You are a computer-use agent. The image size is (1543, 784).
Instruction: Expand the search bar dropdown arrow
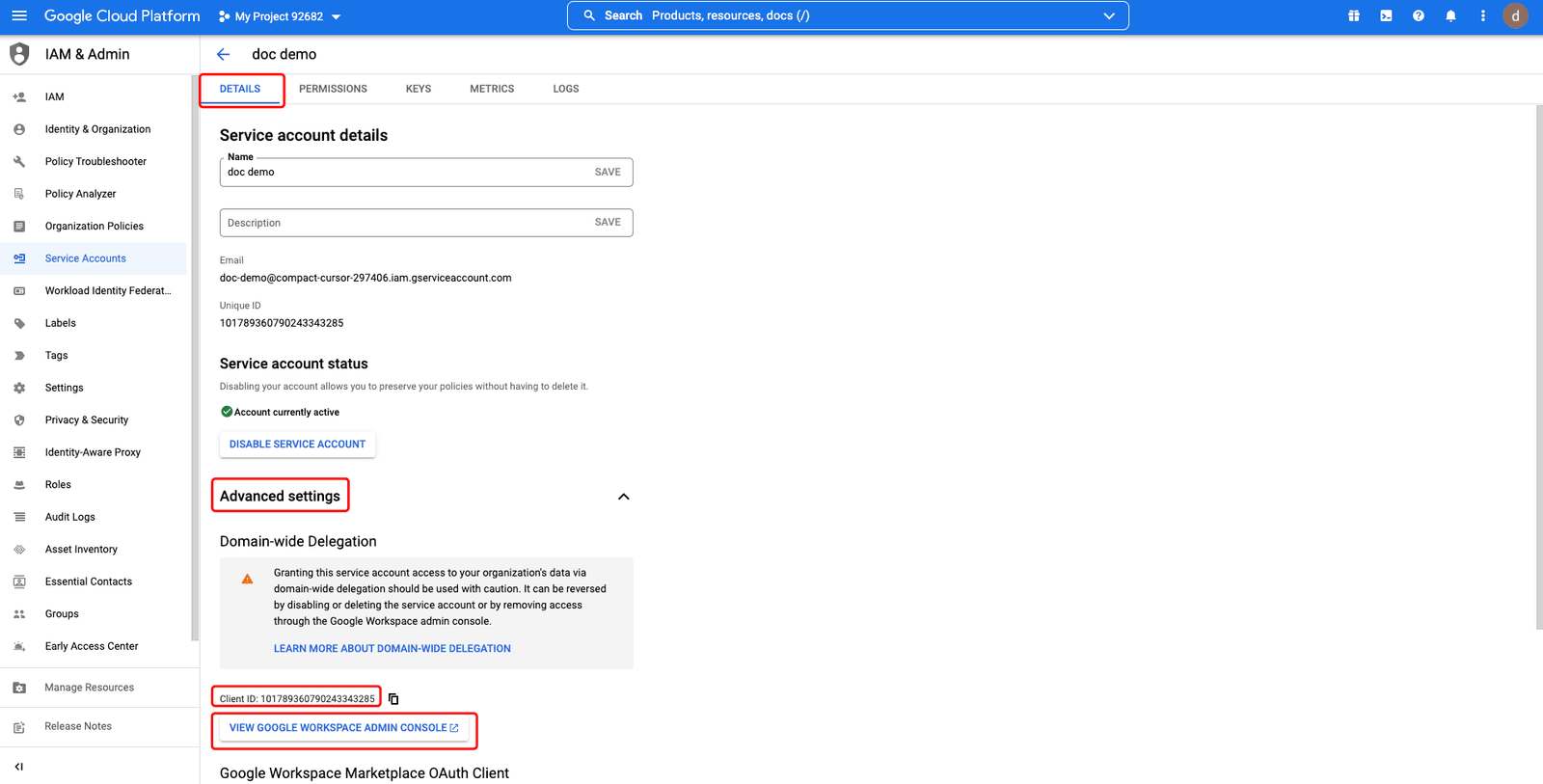click(x=1109, y=16)
